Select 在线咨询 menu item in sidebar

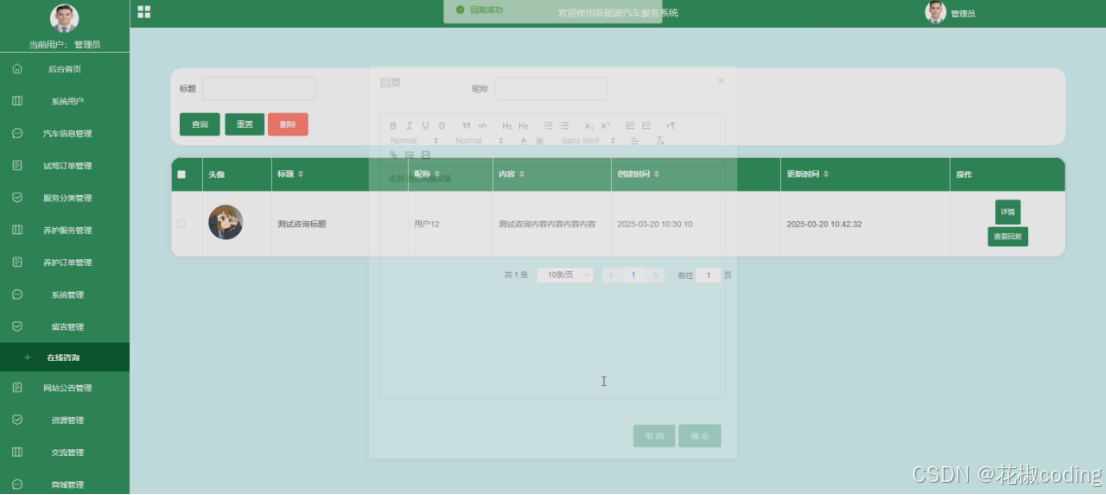tap(65, 358)
